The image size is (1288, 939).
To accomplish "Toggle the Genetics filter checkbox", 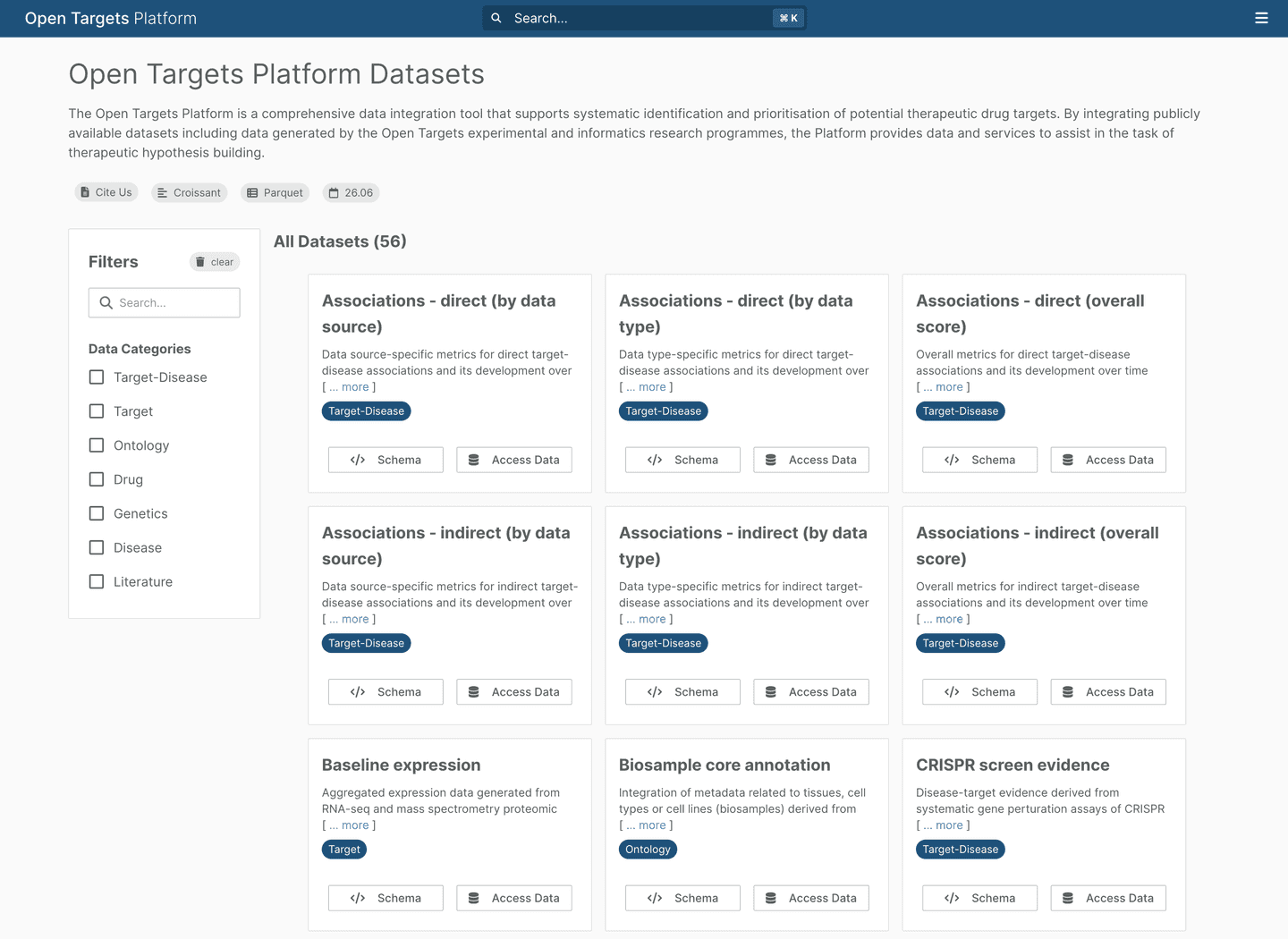I will tap(97, 513).
